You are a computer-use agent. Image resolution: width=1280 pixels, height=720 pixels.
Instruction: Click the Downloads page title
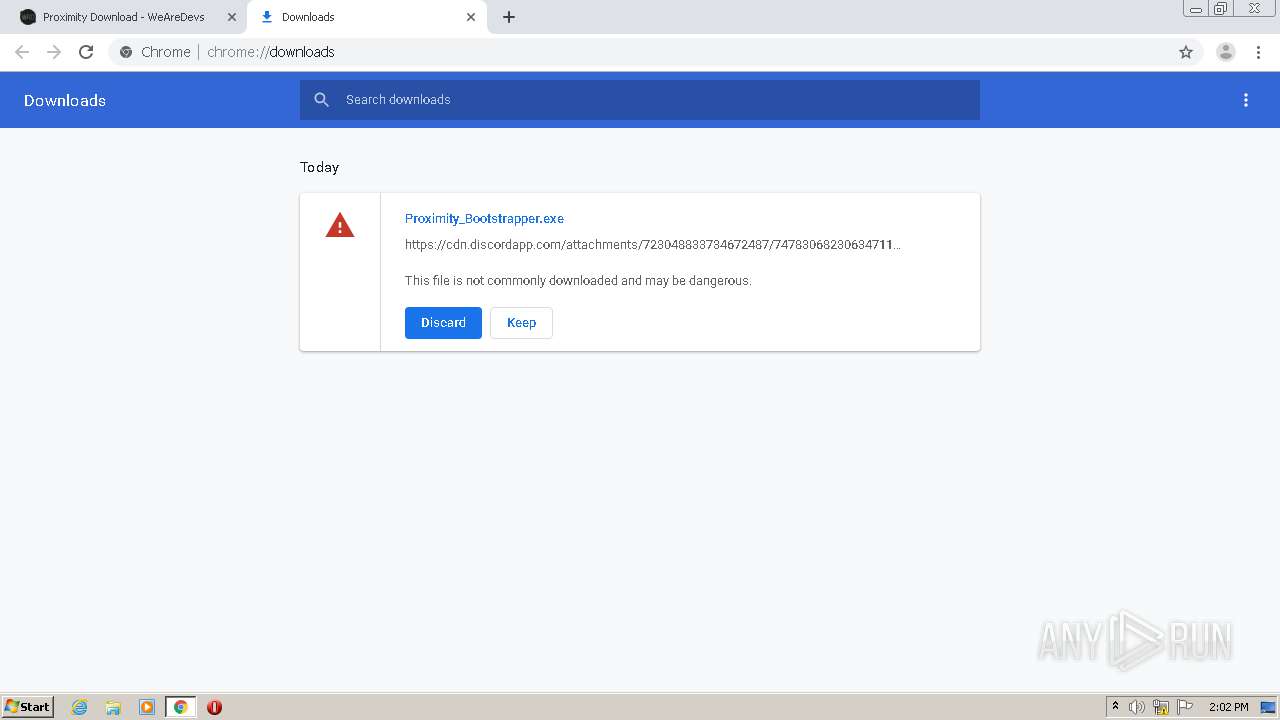65,100
